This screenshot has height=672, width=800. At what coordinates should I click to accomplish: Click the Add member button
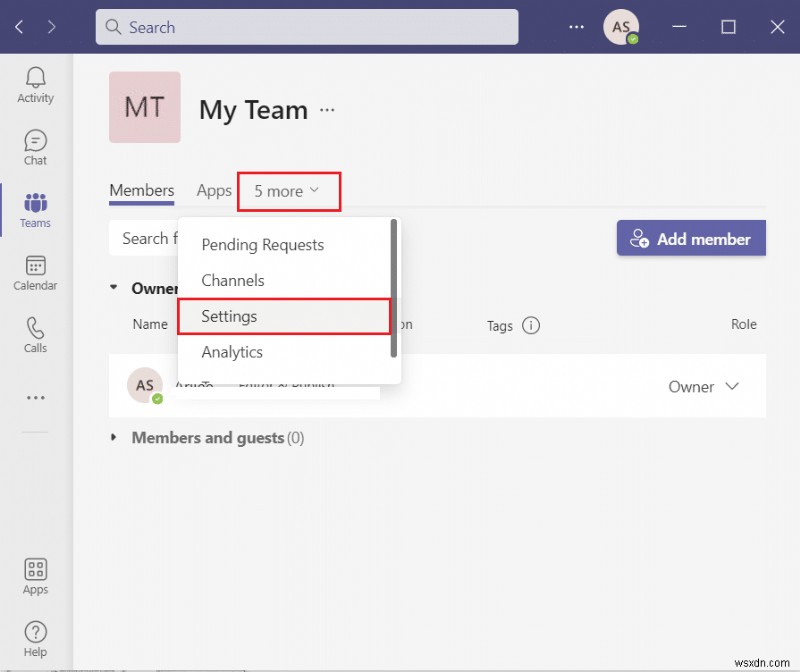[x=691, y=238]
